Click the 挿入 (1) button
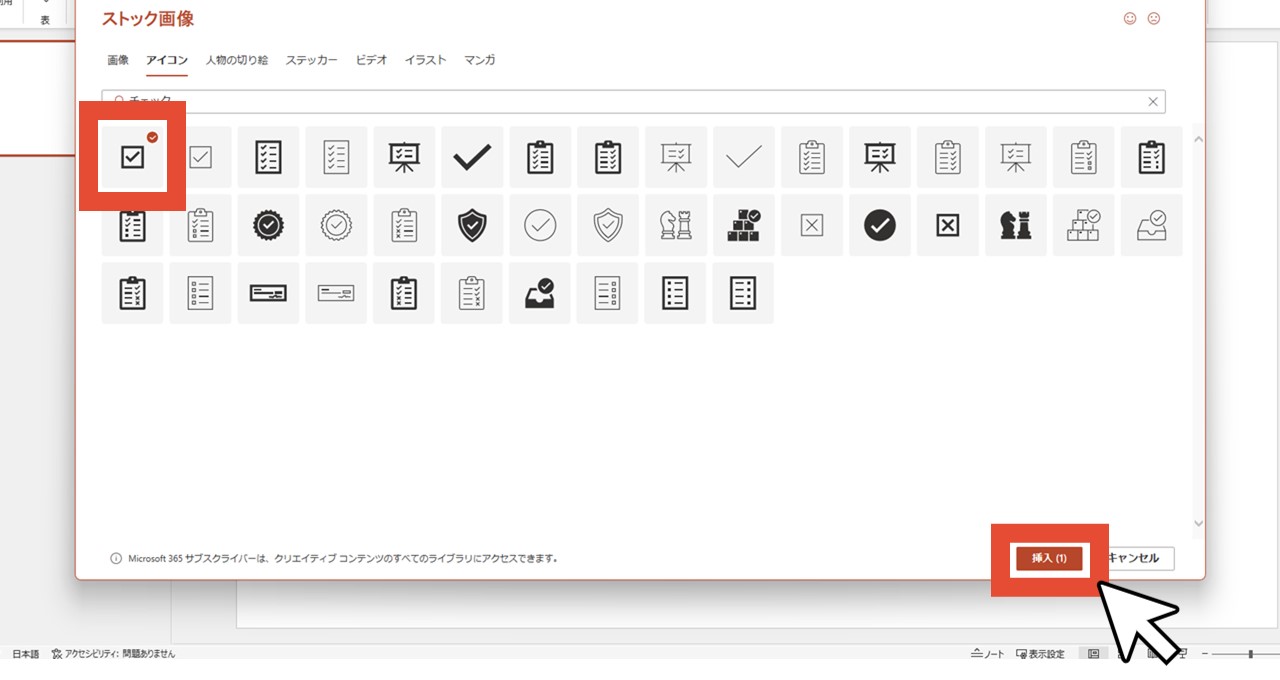The height and width of the screenshot is (680, 1280). click(1049, 558)
